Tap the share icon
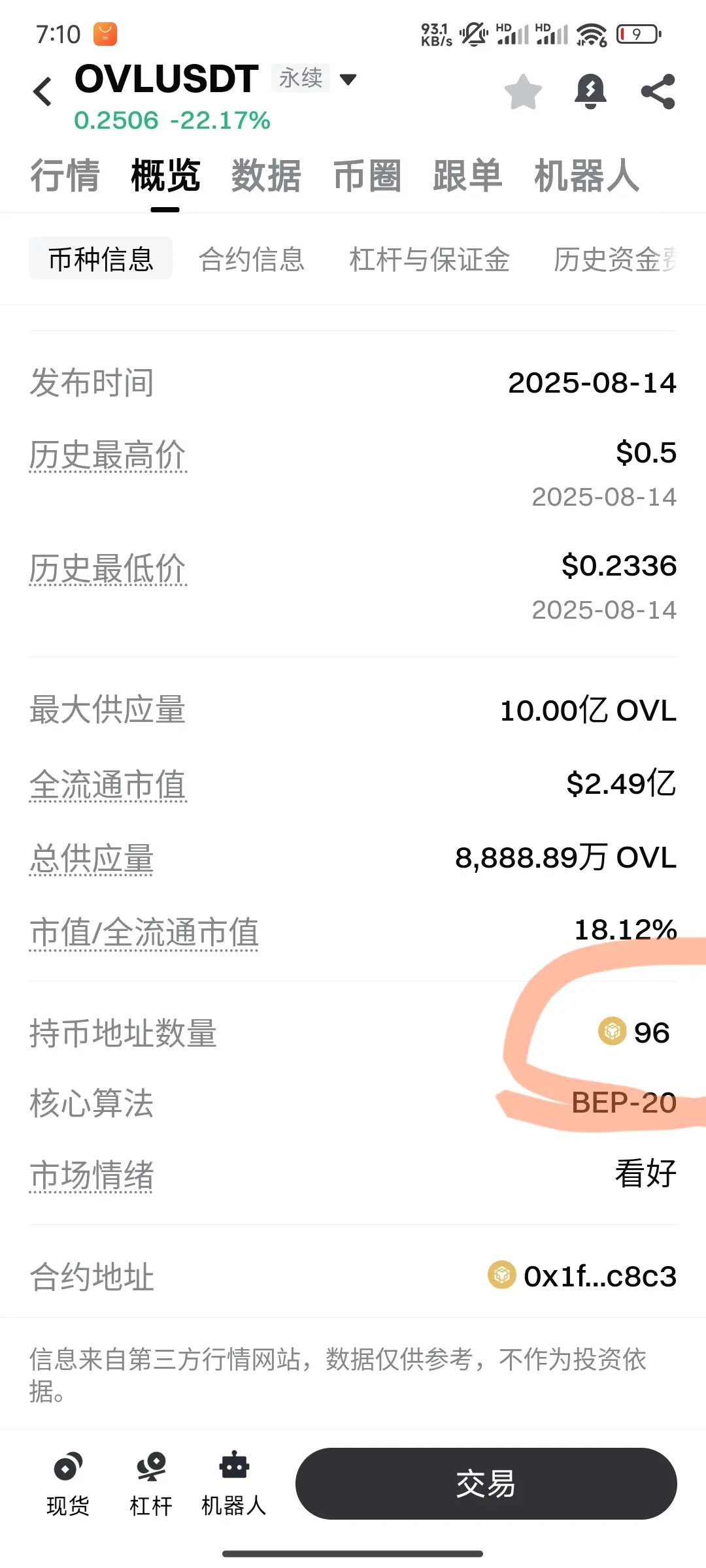Image resolution: width=706 pixels, height=1568 pixels. [658, 91]
